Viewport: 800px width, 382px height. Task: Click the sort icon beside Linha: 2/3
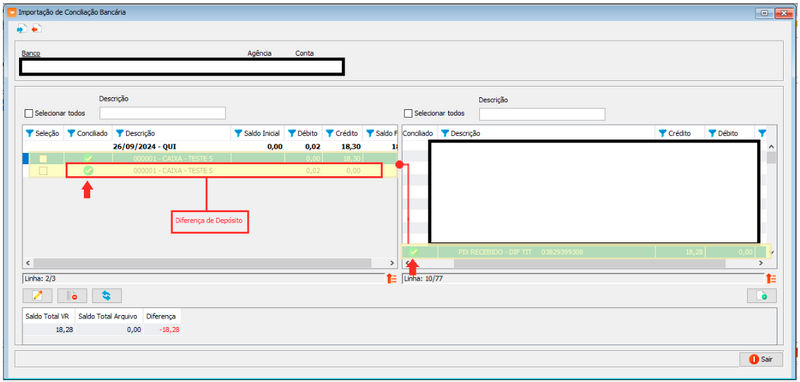point(391,278)
